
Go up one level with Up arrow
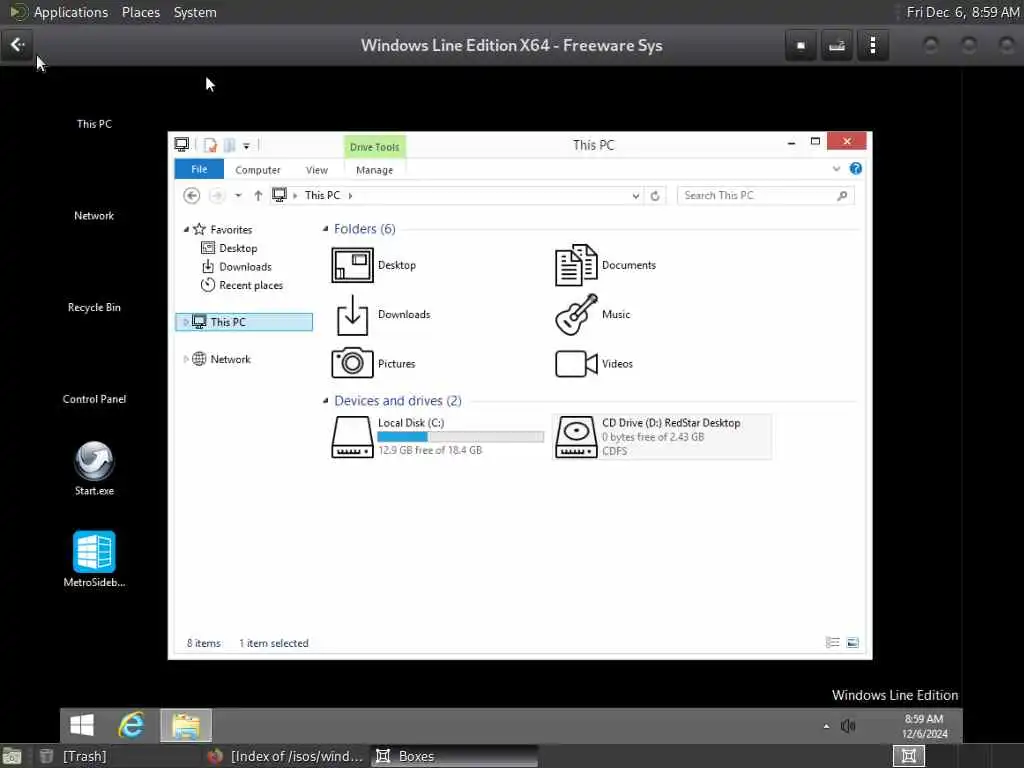[258, 195]
